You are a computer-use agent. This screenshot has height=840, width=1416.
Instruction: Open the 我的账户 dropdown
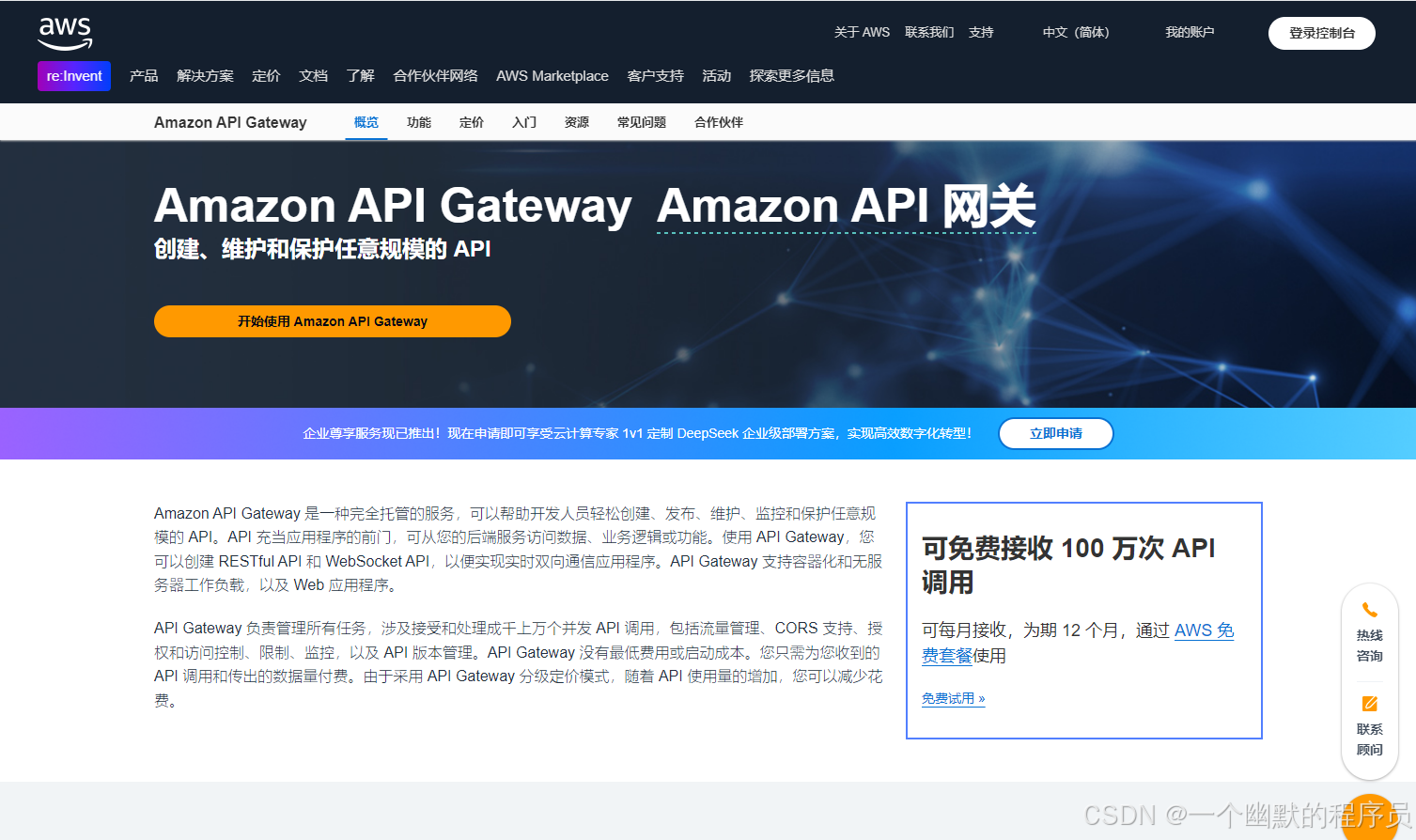[x=1190, y=33]
